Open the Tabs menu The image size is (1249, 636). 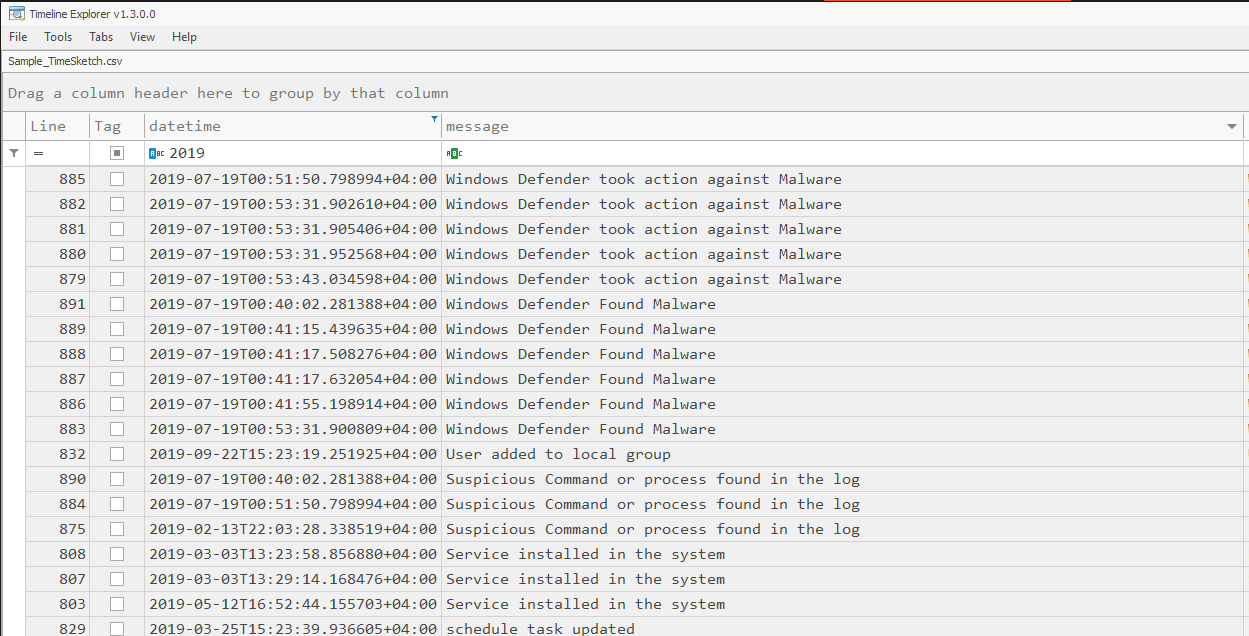tap(101, 37)
